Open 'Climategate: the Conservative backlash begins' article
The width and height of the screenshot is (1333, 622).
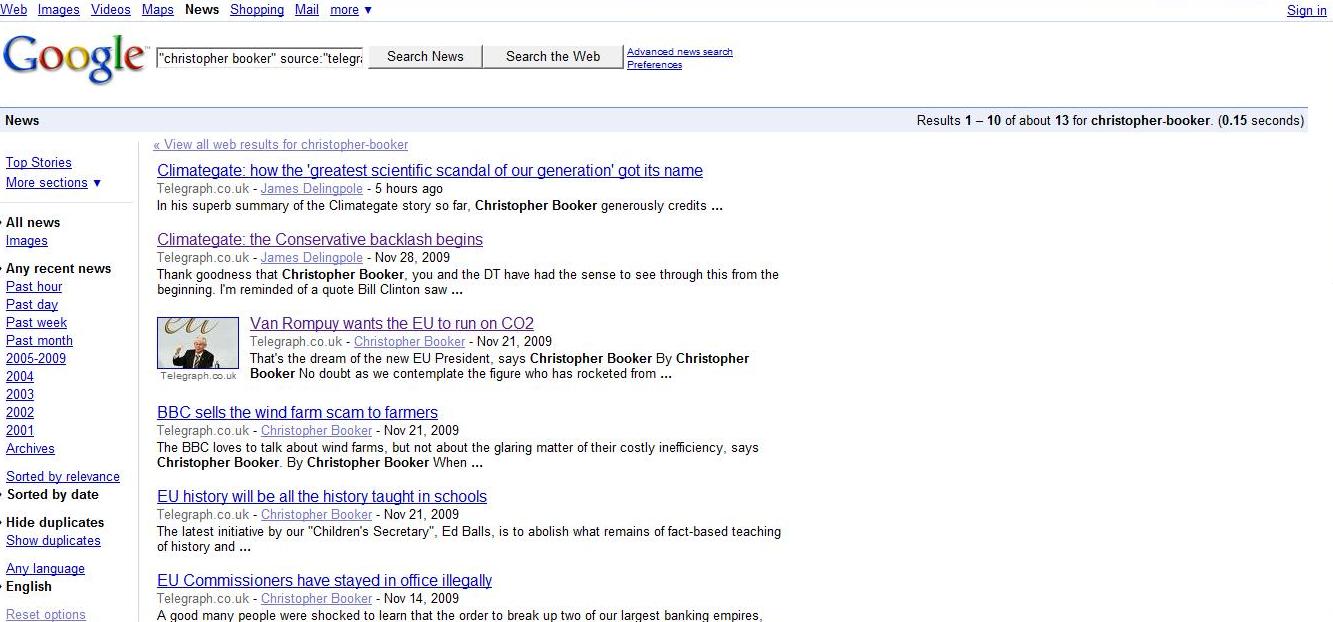click(x=320, y=240)
